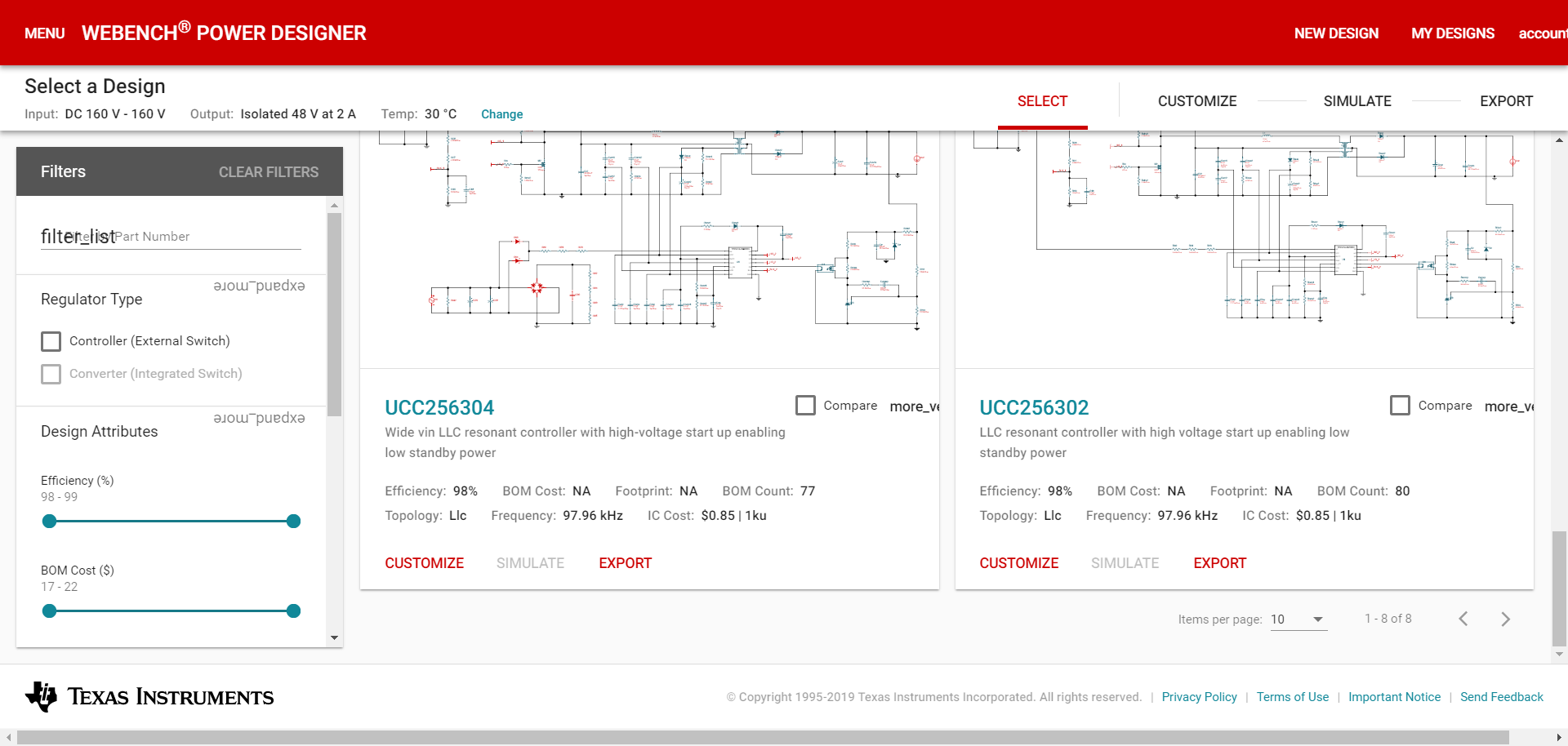Click CUSTOMIZE on the UCC256302 card
1568x746 pixels.
[x=1018, y=563]
